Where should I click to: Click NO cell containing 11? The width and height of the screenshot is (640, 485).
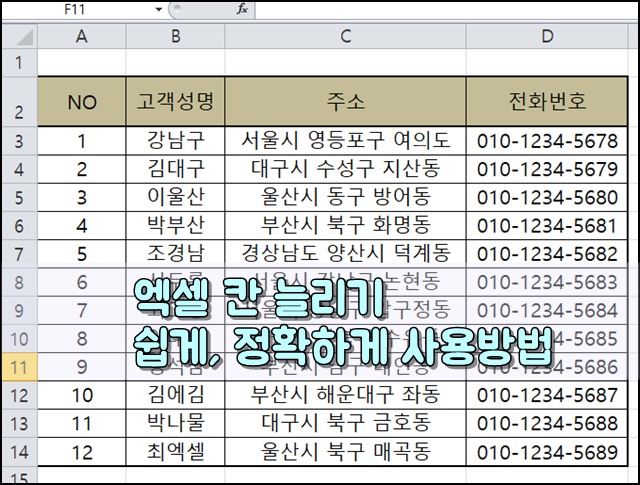82,423
